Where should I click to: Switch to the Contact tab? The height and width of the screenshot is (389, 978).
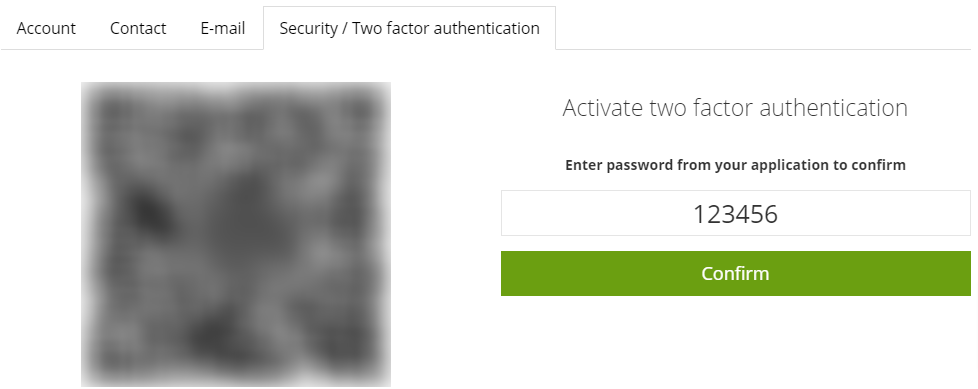tap(138, 28)
